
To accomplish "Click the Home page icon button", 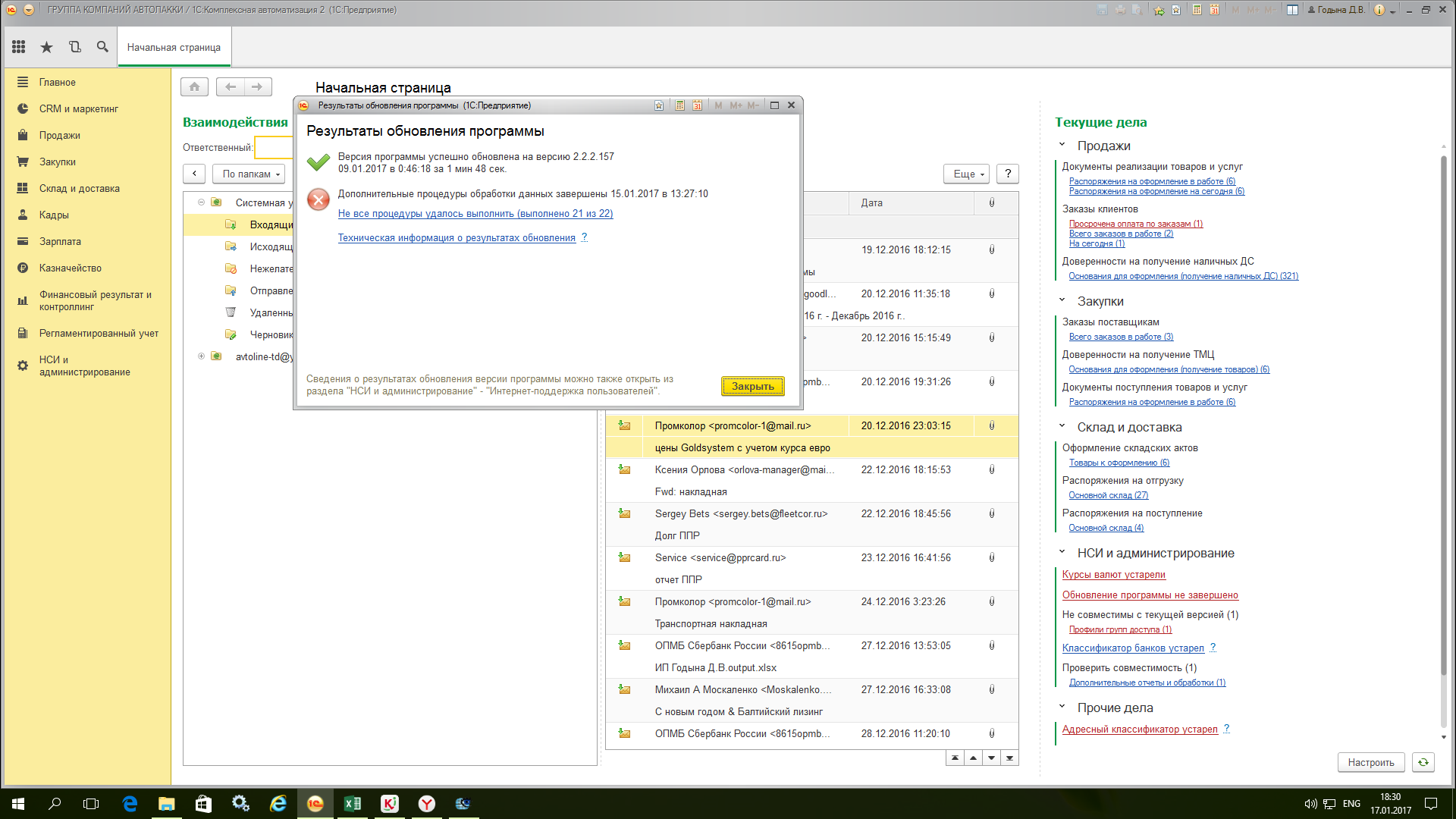I will tap(194, 87).
